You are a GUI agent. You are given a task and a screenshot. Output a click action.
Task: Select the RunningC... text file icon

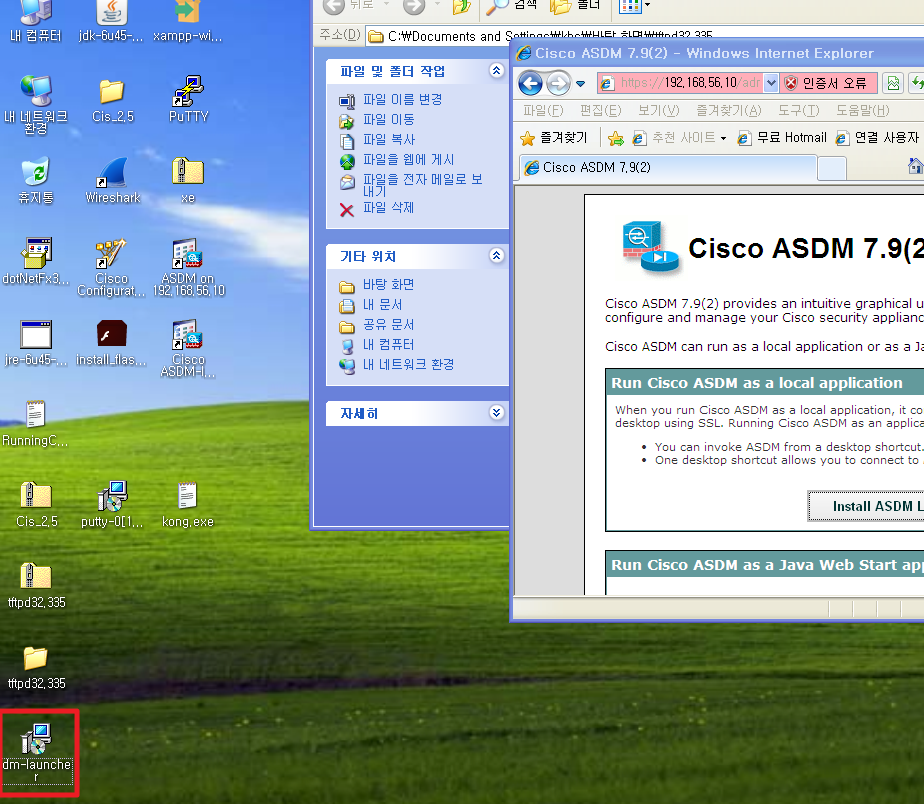[35, 423]
